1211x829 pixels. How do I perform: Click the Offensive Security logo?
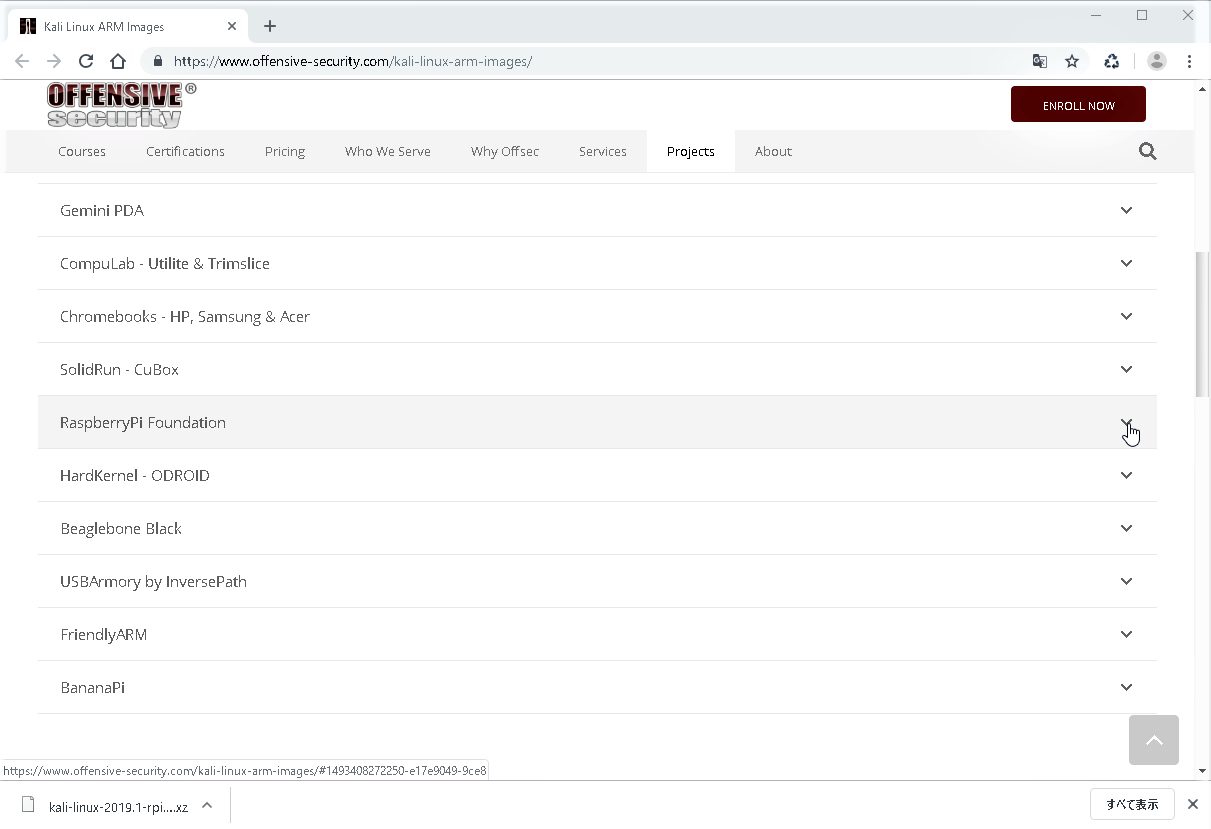[x=122, y=105]
